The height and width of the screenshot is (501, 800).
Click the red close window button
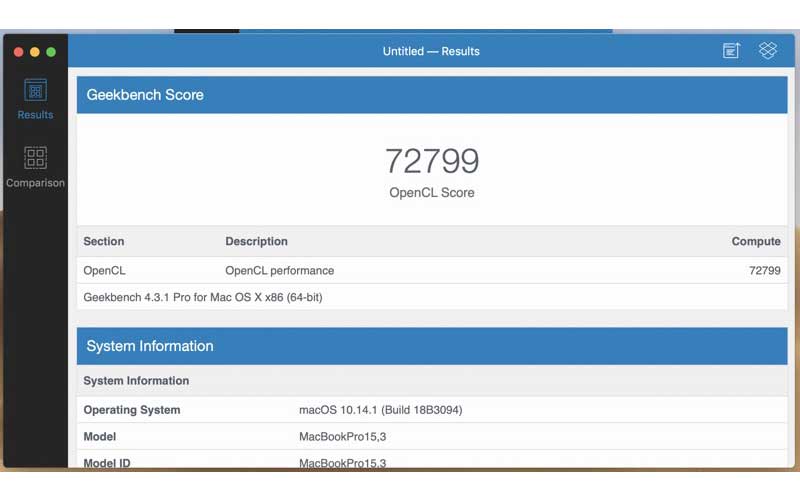[17, 51]
